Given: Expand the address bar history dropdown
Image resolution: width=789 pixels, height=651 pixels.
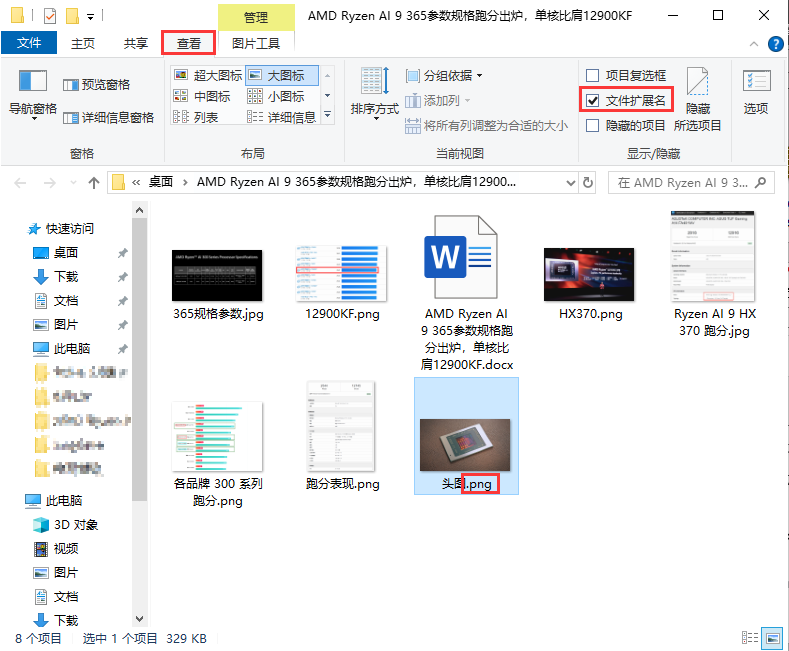Looking at the screenshot, I should click(x=571, y=183).
